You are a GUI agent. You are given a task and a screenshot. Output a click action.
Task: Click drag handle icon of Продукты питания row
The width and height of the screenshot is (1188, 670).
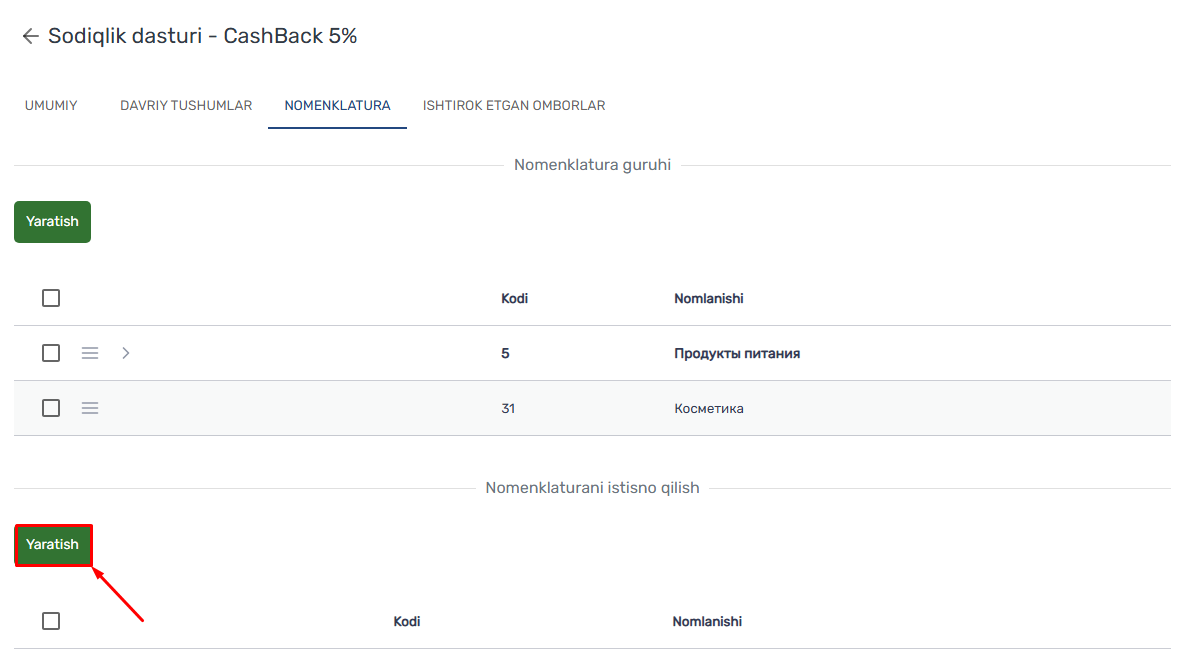90,353
